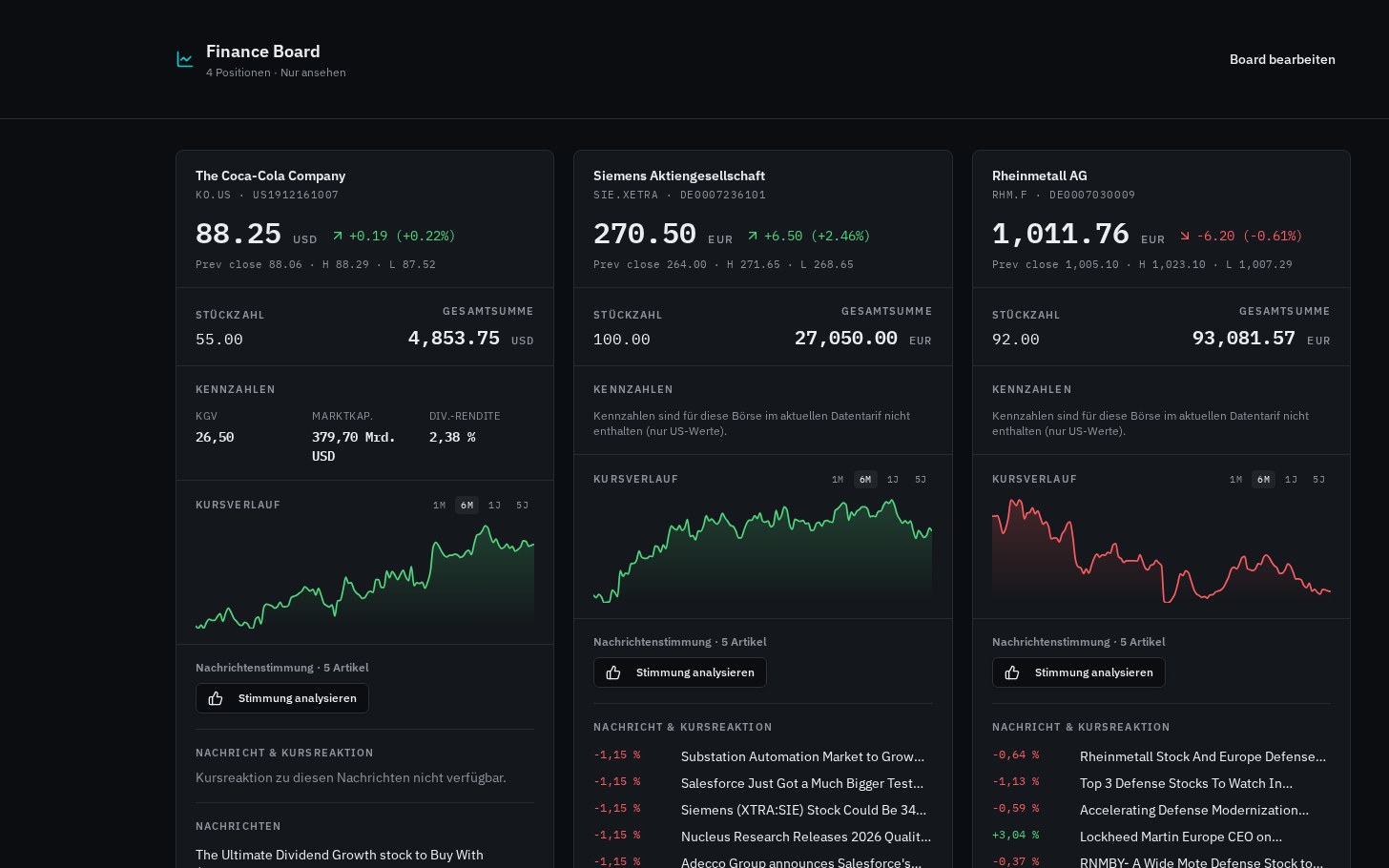The image size is (1389, 868).
Task: Open 'Substation Automation Market to Grow' article
Action: point(802,756)
